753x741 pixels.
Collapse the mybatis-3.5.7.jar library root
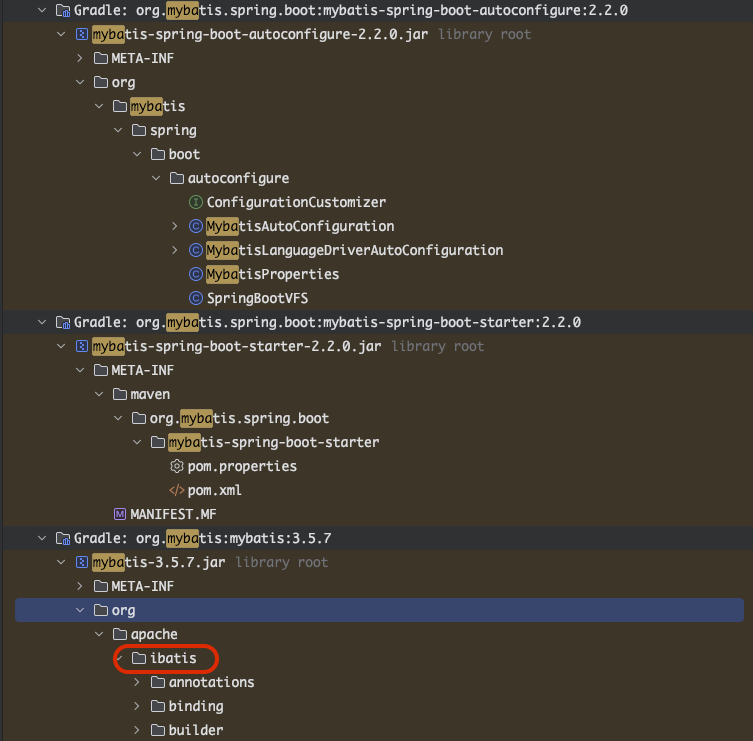click(61, 562)
